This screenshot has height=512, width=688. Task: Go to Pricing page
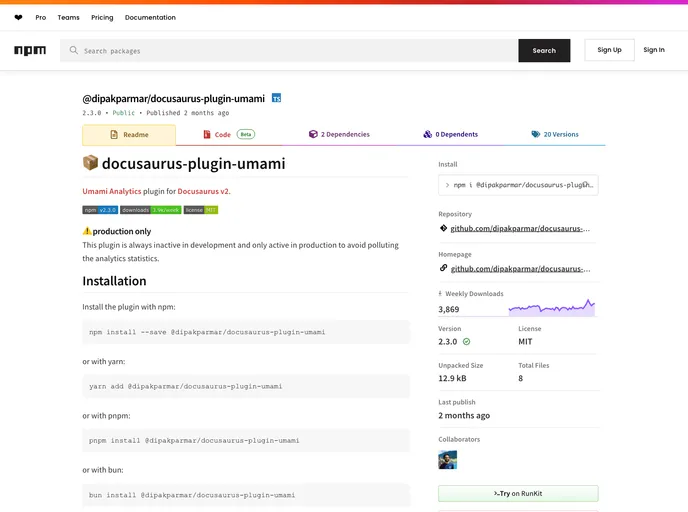coord(102,18)
